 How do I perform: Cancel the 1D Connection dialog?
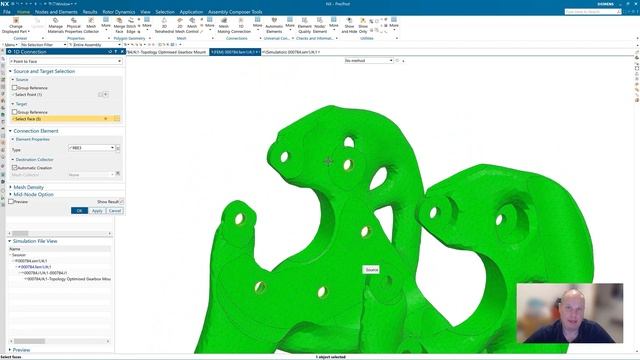pos(115,211)
